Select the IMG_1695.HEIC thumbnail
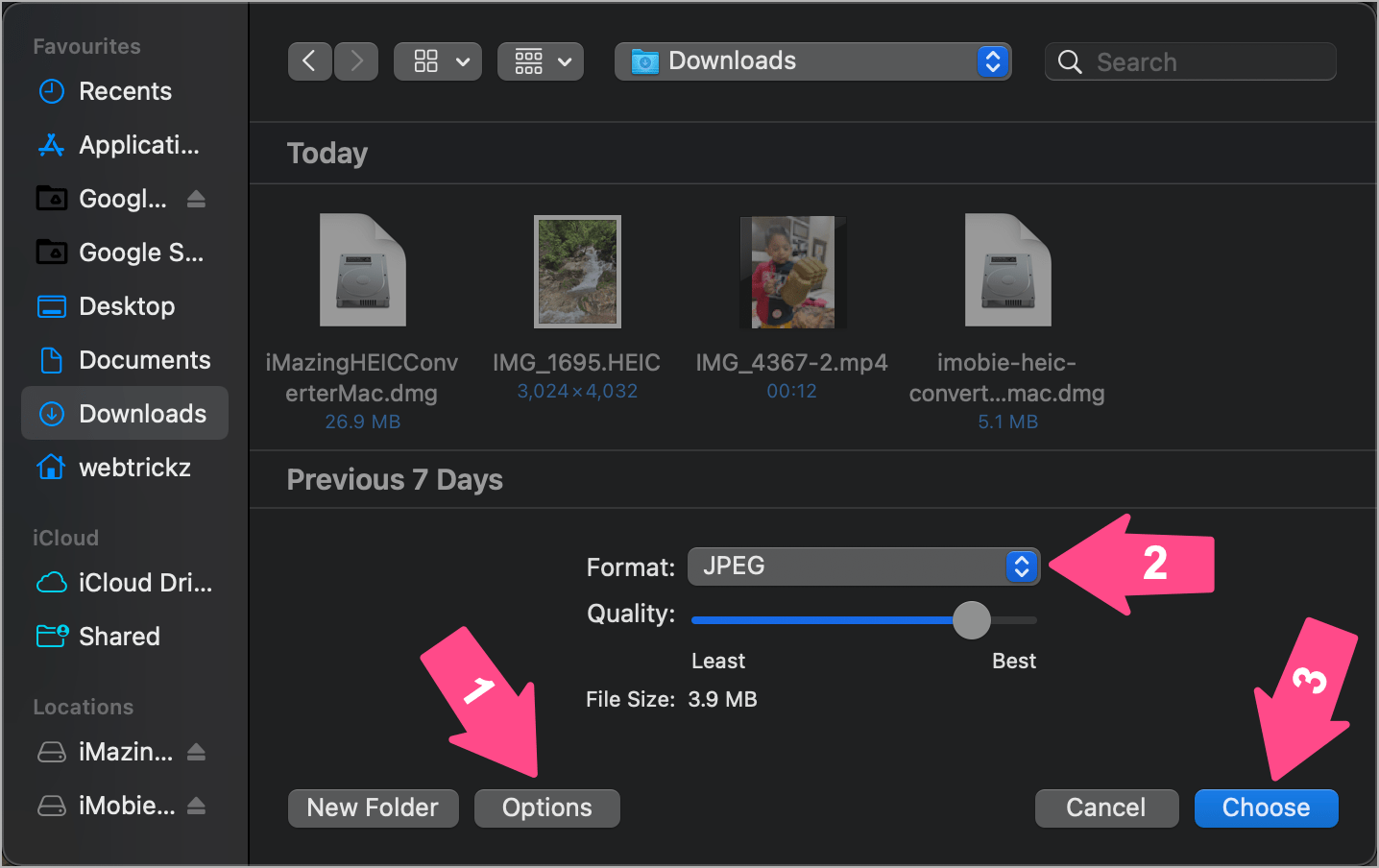Screen dimensions: 1379x868 click(576, 271)
